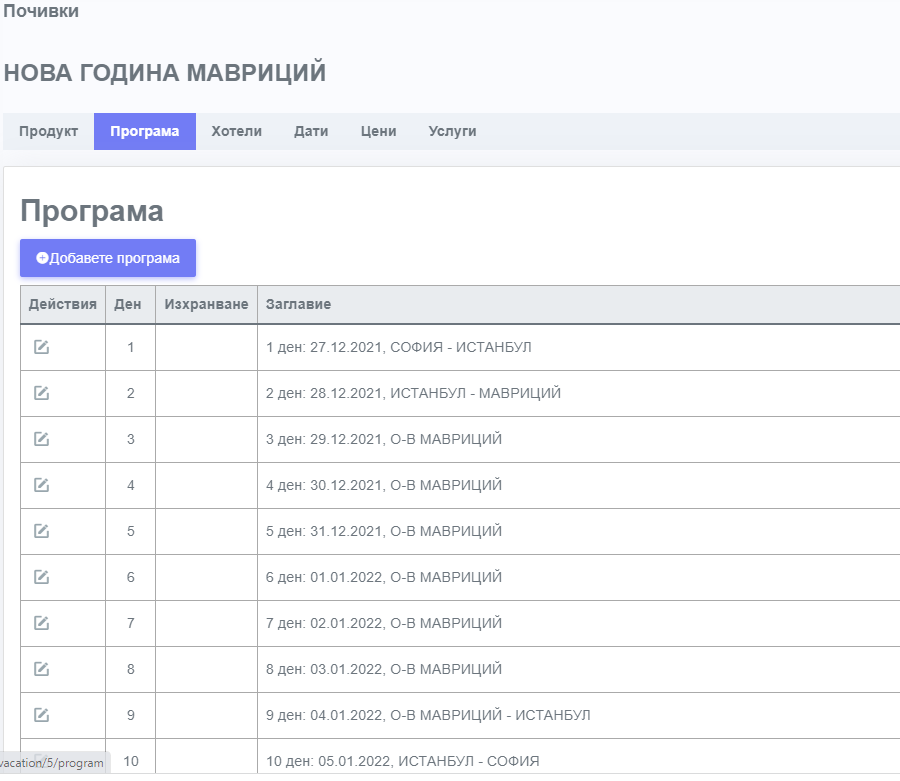The image size is (900, 781).
Task: Click the Почивки breadcrumb link
Action: click(41, 12)
